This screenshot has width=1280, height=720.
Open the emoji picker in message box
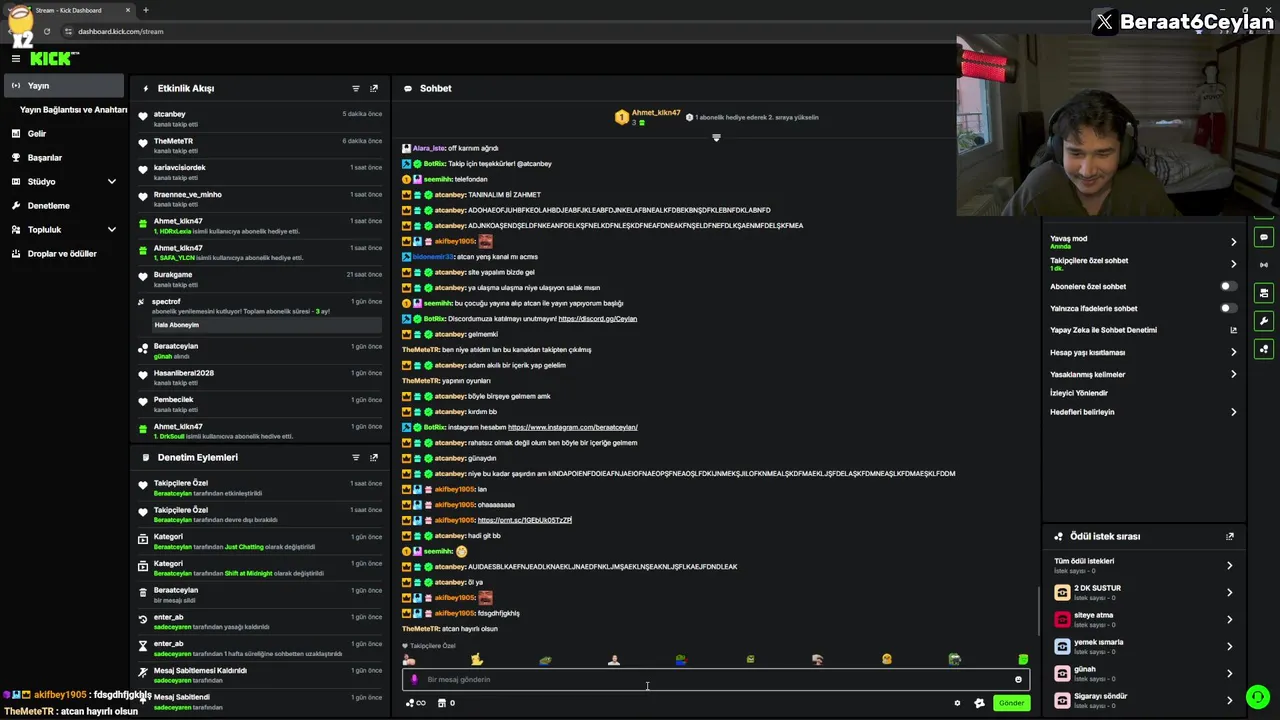[x=1018, y=680]
